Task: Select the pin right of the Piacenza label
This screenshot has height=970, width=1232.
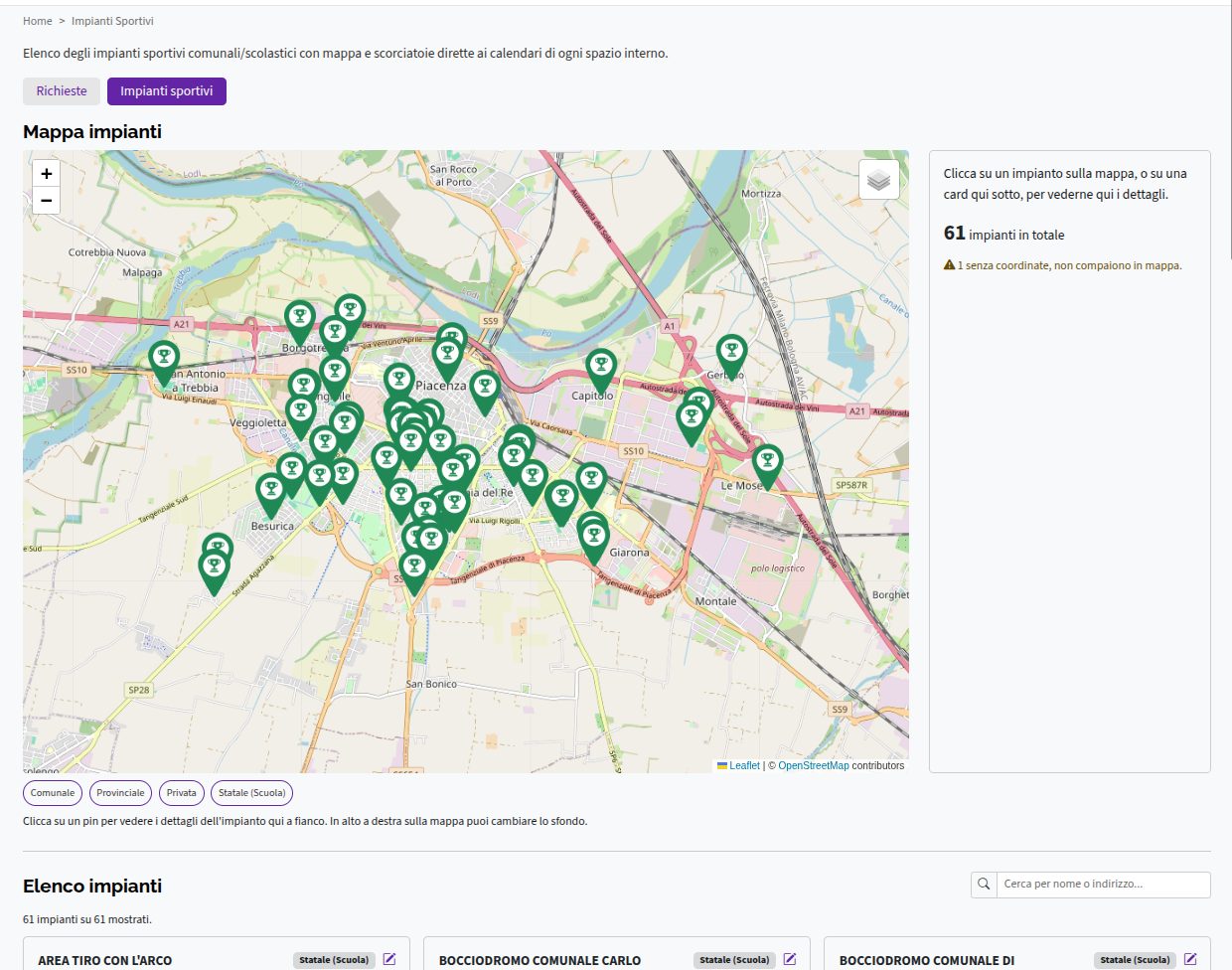Action: [485, 393]
